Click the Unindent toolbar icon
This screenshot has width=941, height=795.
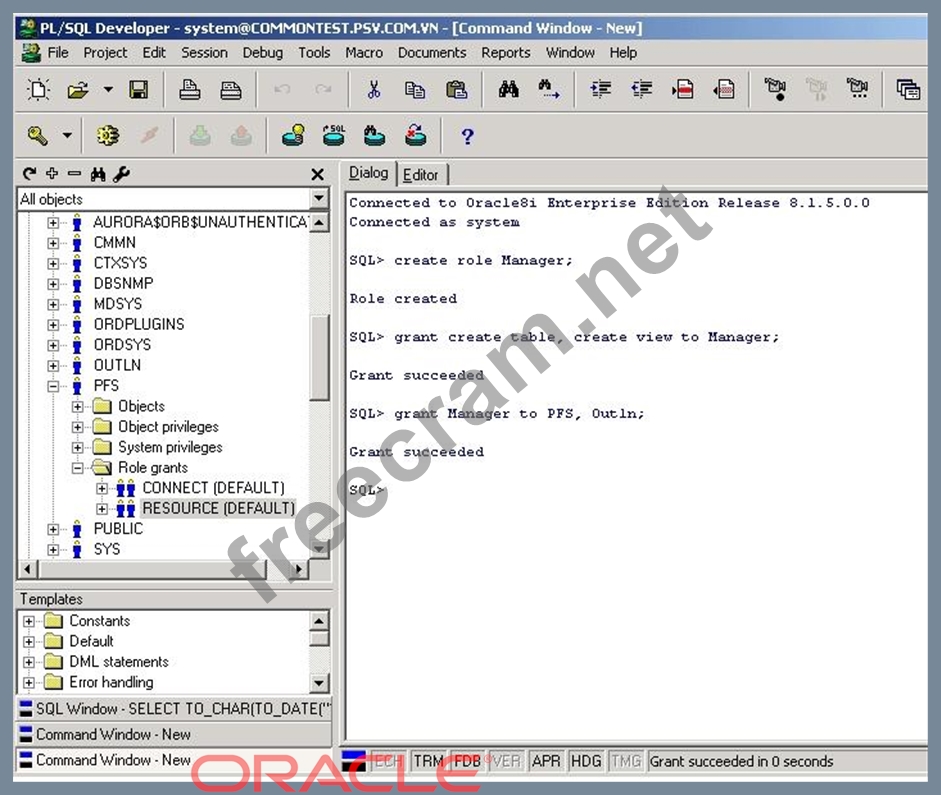[x=642, y=89]
